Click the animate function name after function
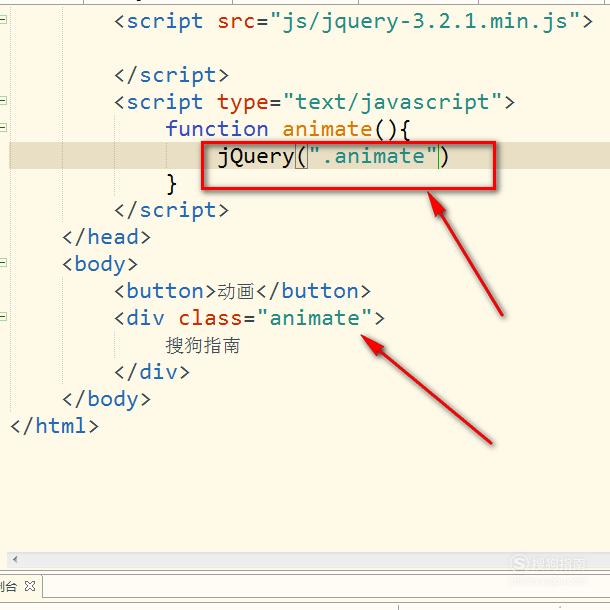 tap(327, 129)
